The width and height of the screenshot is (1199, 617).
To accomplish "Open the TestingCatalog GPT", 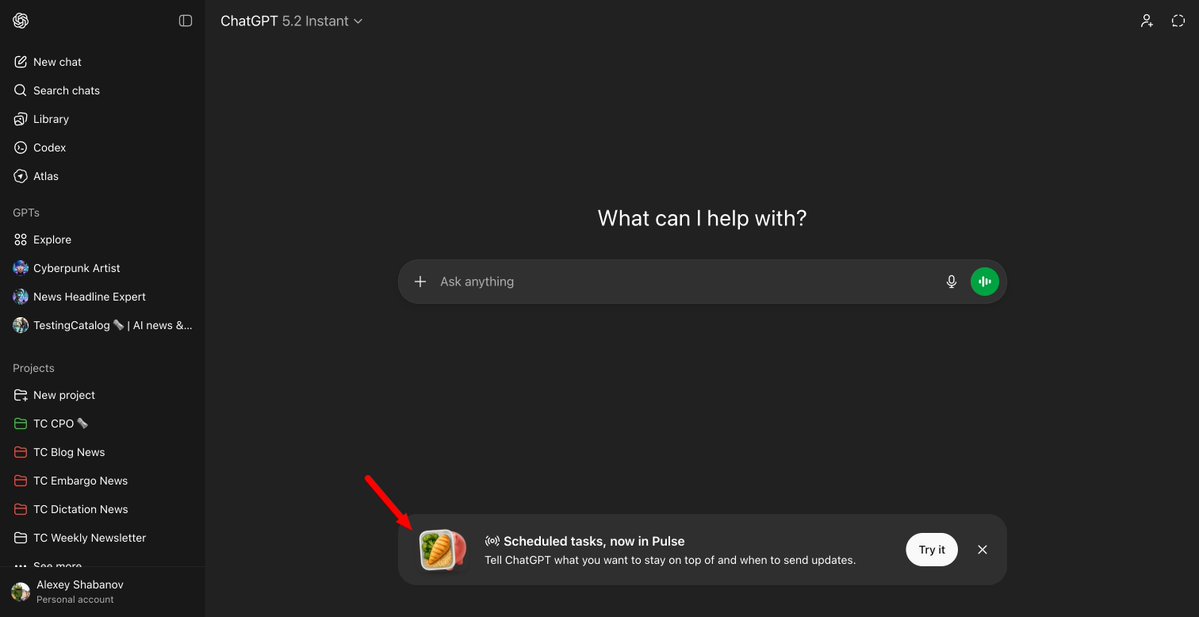I will (102, 325).
